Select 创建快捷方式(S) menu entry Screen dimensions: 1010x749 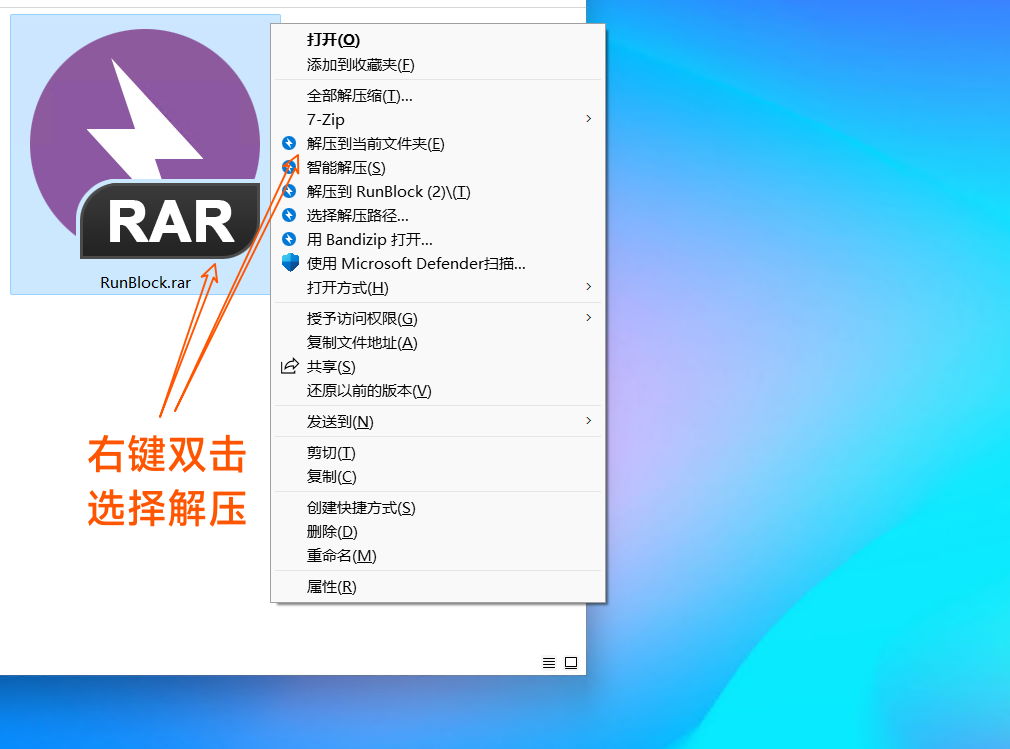438,507
